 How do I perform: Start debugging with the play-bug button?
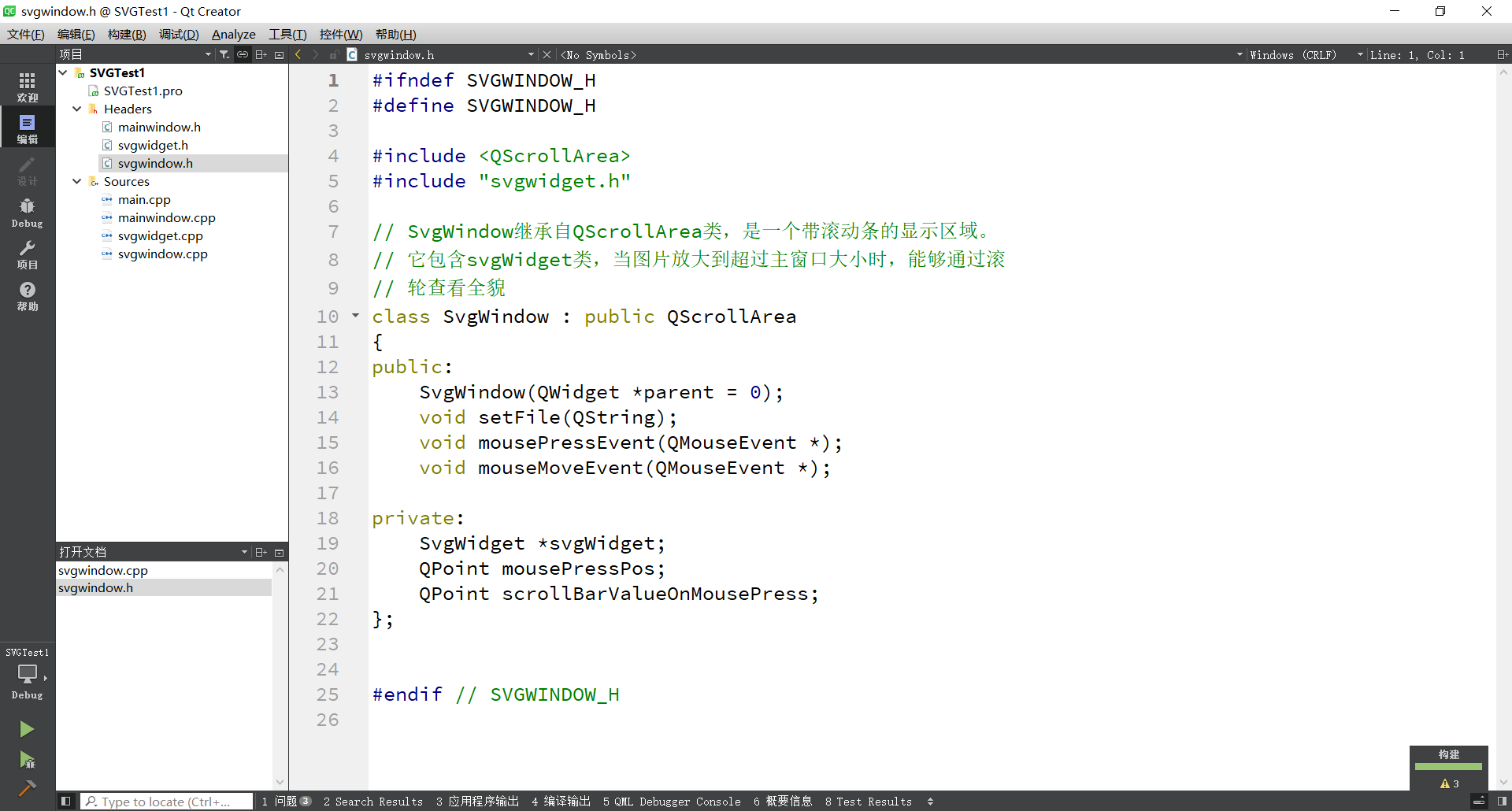click(27, 760)
